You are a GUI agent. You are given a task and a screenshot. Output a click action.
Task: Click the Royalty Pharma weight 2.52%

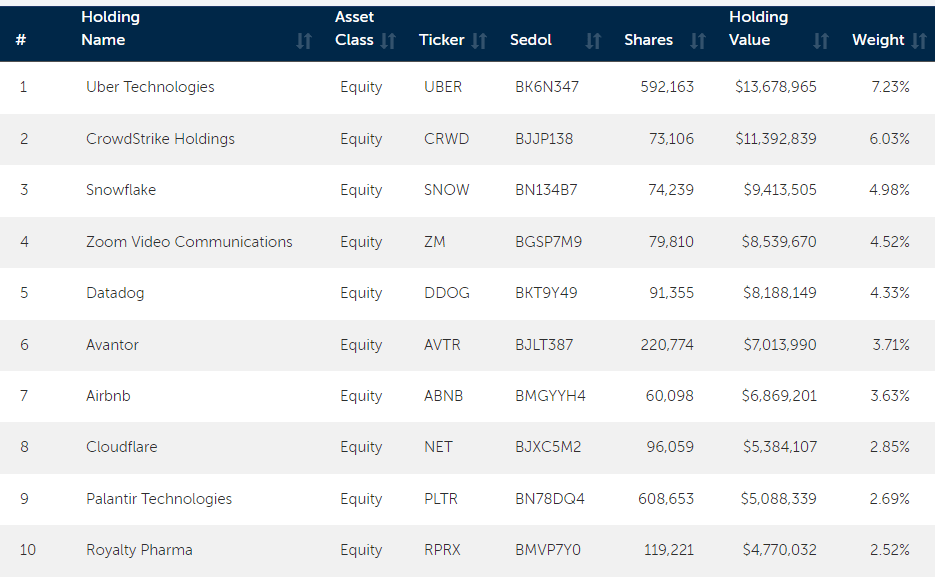[x=889, y=550]
